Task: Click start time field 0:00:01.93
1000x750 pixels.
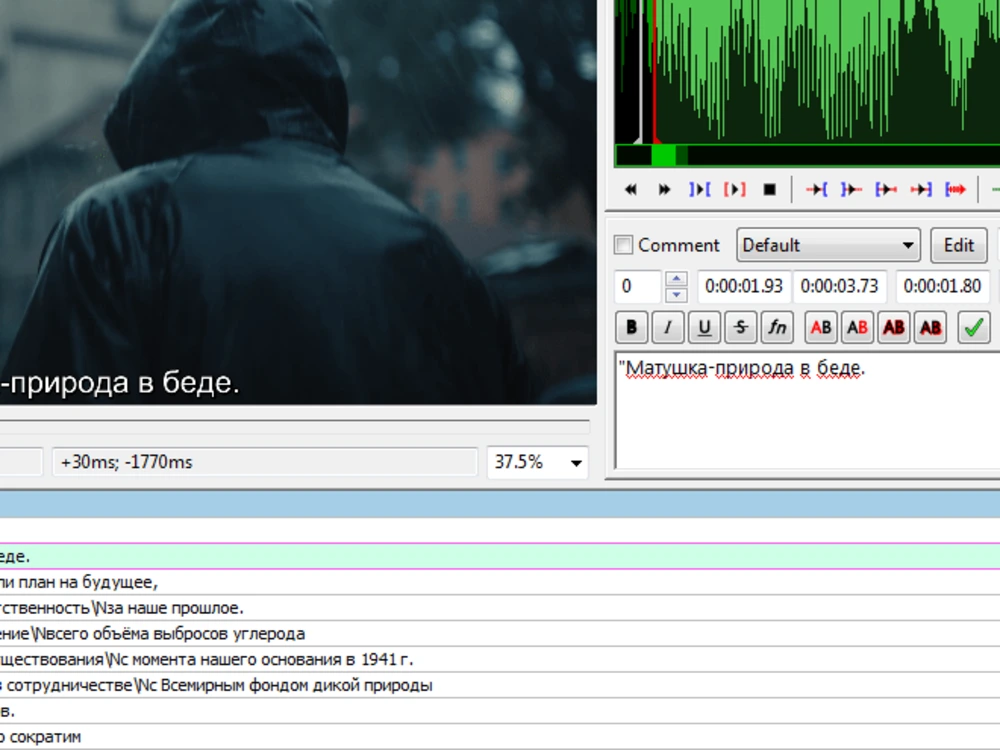Action: pyautogui.click(x=744, y=286)
